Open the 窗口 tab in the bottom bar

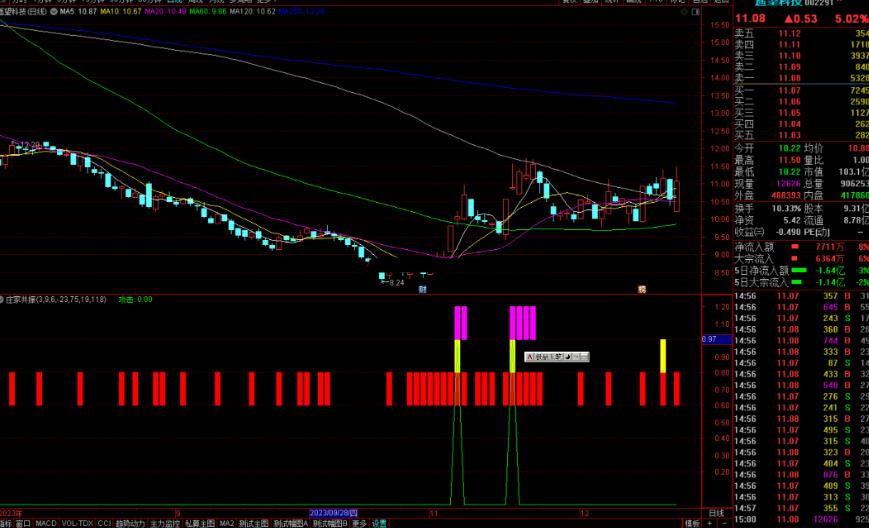pos(23,524)
